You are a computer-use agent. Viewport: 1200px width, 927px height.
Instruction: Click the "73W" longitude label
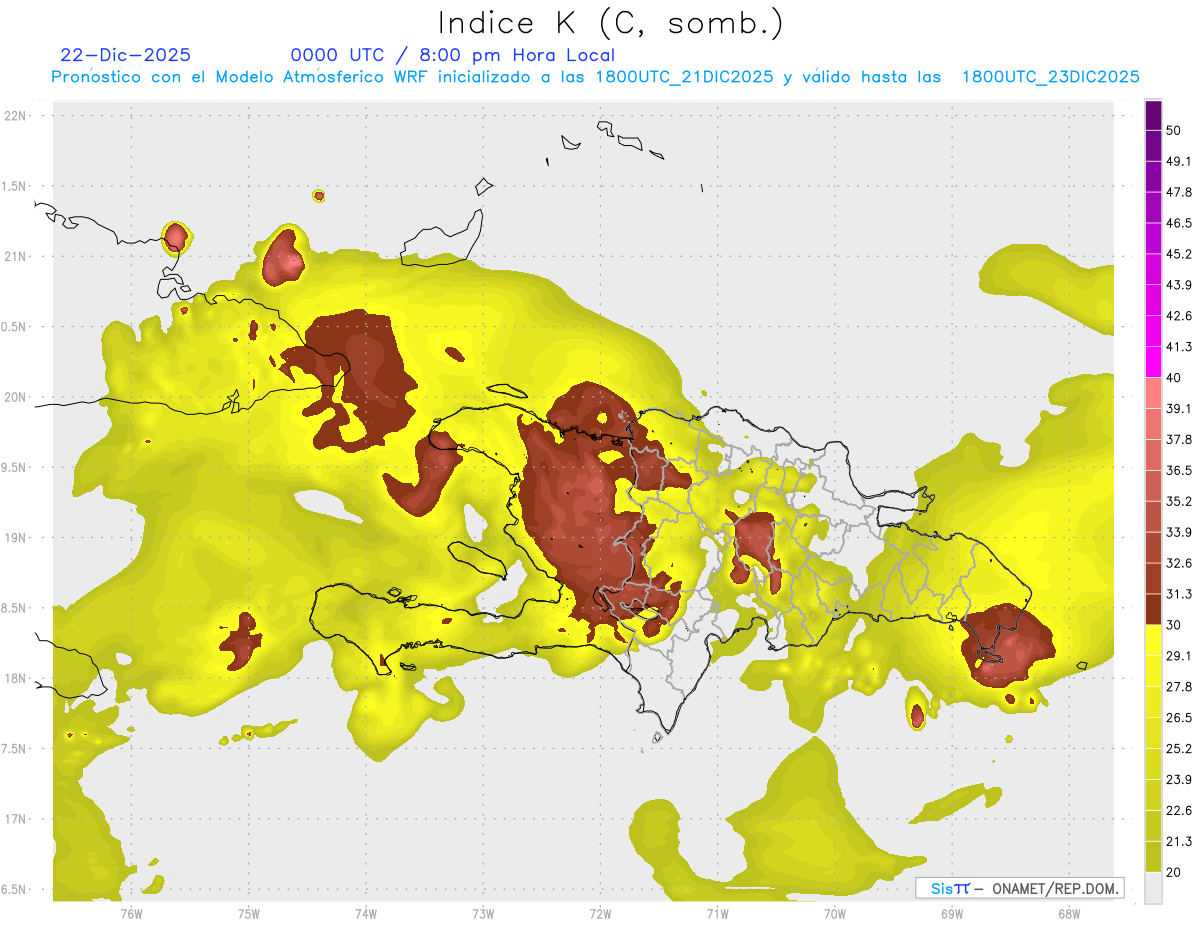[x=483, y=914]
